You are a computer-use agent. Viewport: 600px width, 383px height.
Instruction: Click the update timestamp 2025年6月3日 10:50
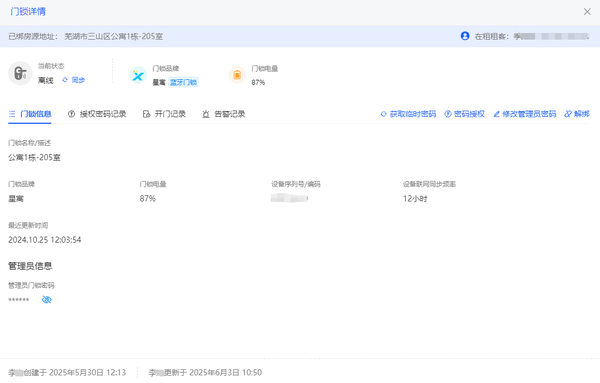[226, 372]
